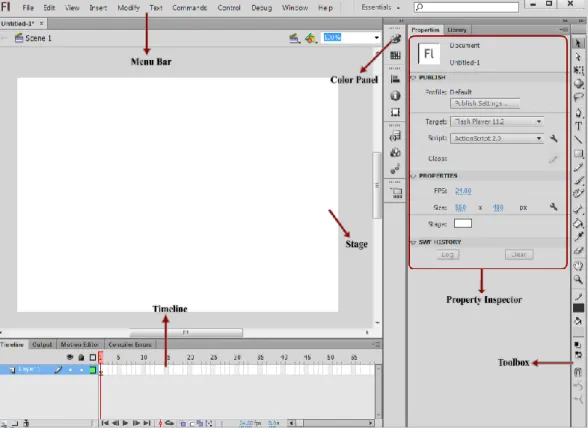
Task: Open the Essentials workspace dropdown
Action: (380, 8)
